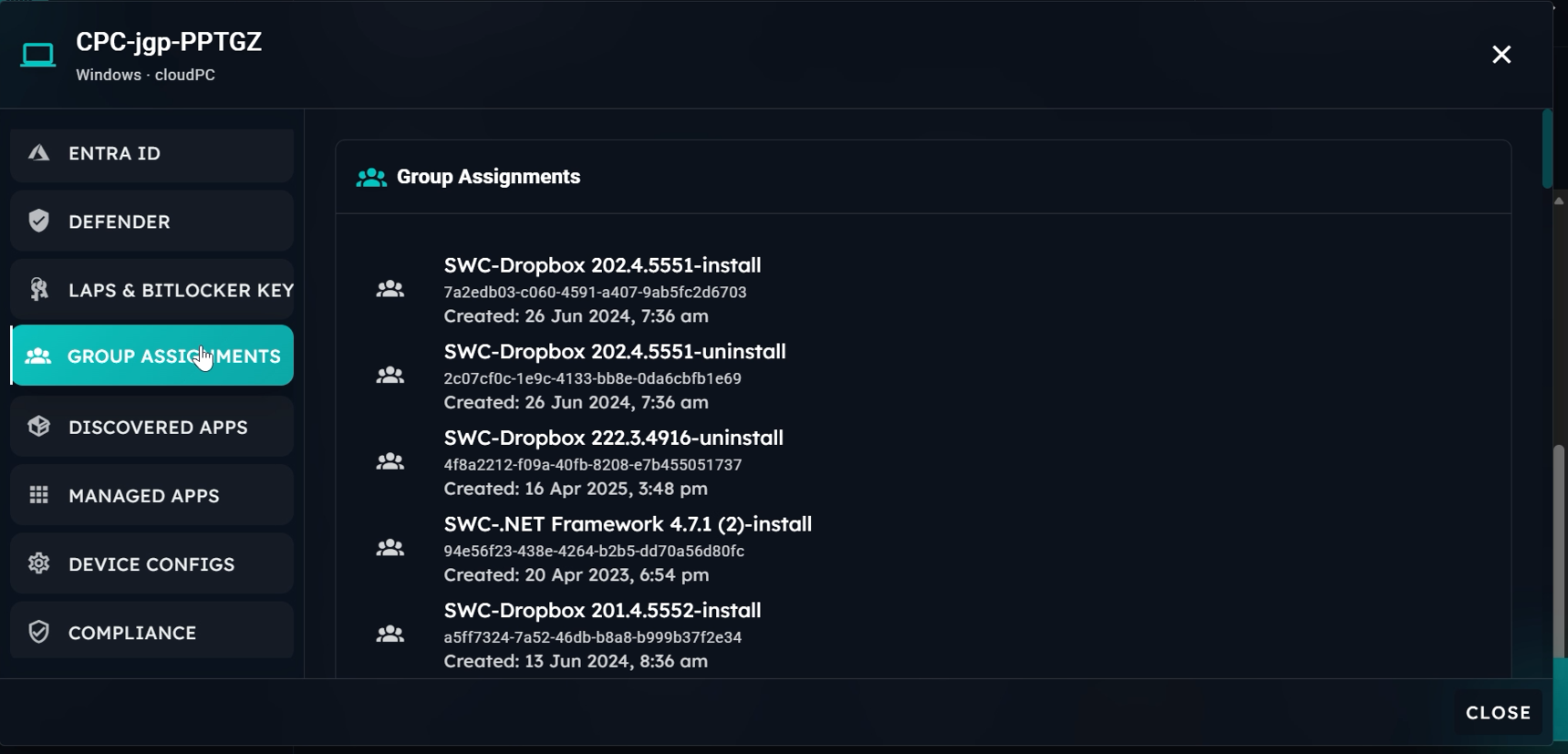The width and height of the screenshot is (1568, 754).
Task: Click group icon beside SWC-.NET Framework 4.7.1 entry
Action: click(390, 548)
